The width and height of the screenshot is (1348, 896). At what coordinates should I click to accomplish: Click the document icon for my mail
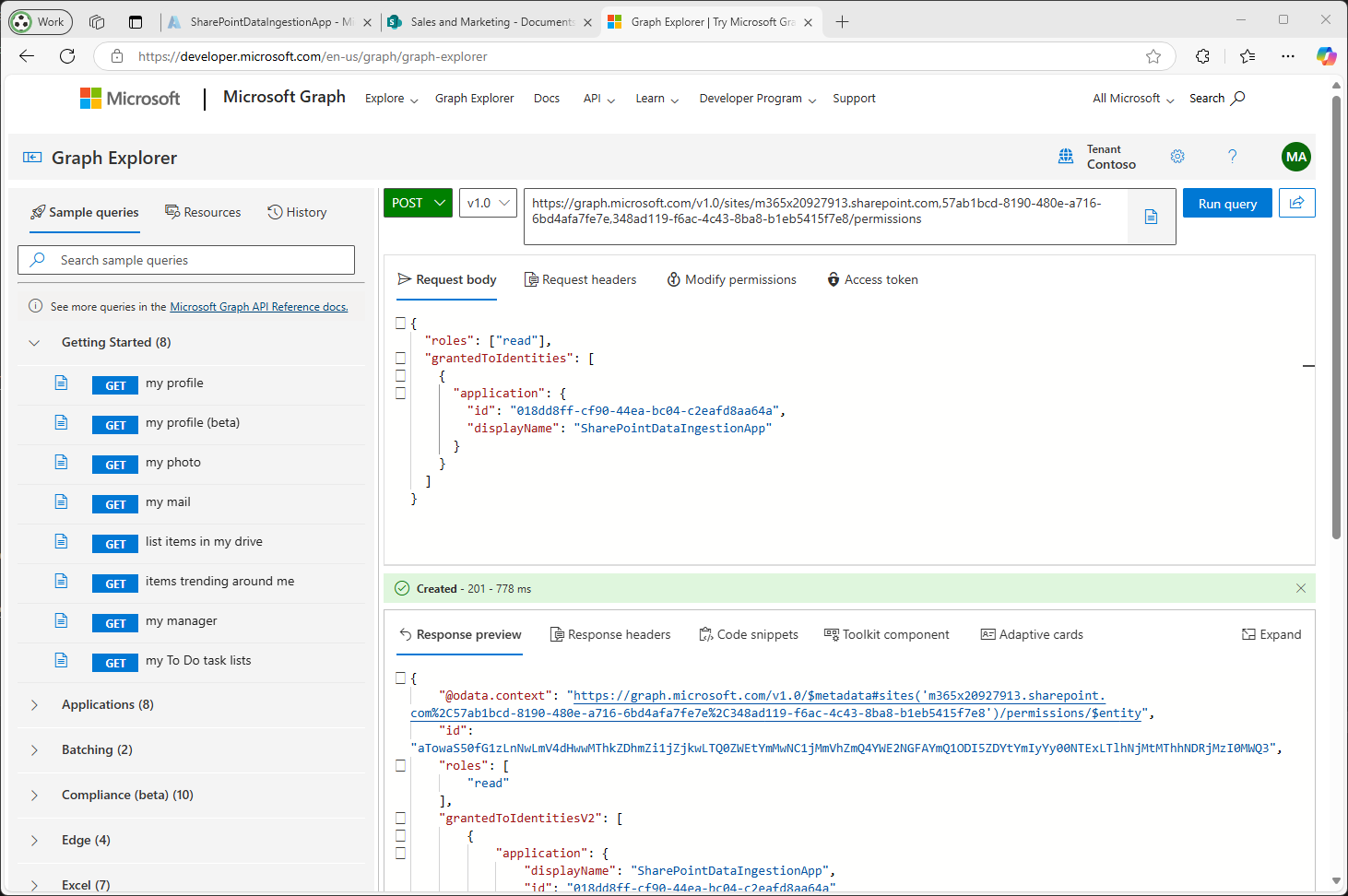coord(61,501)
